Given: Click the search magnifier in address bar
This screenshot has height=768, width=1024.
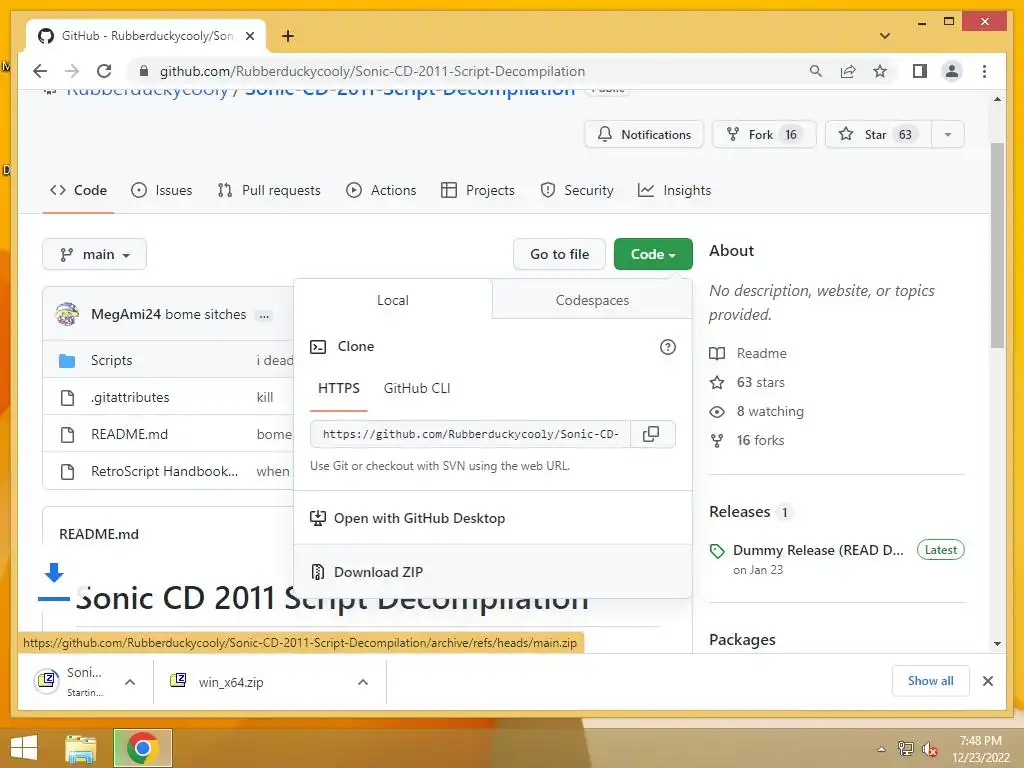Looking at the screenshot, I should pyautogui.click(x=816, y=71).
